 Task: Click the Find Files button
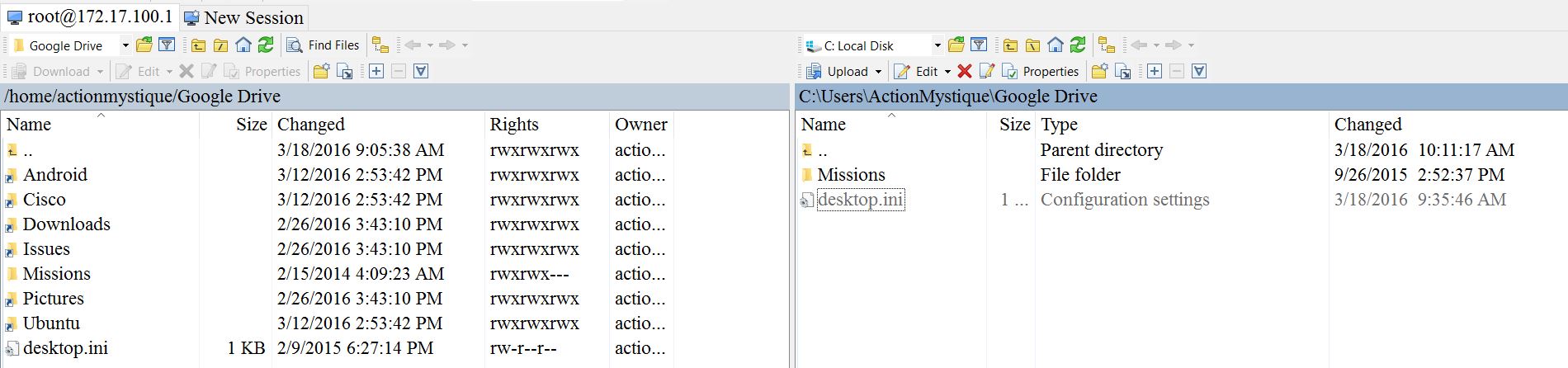click(x=324, y=45)
